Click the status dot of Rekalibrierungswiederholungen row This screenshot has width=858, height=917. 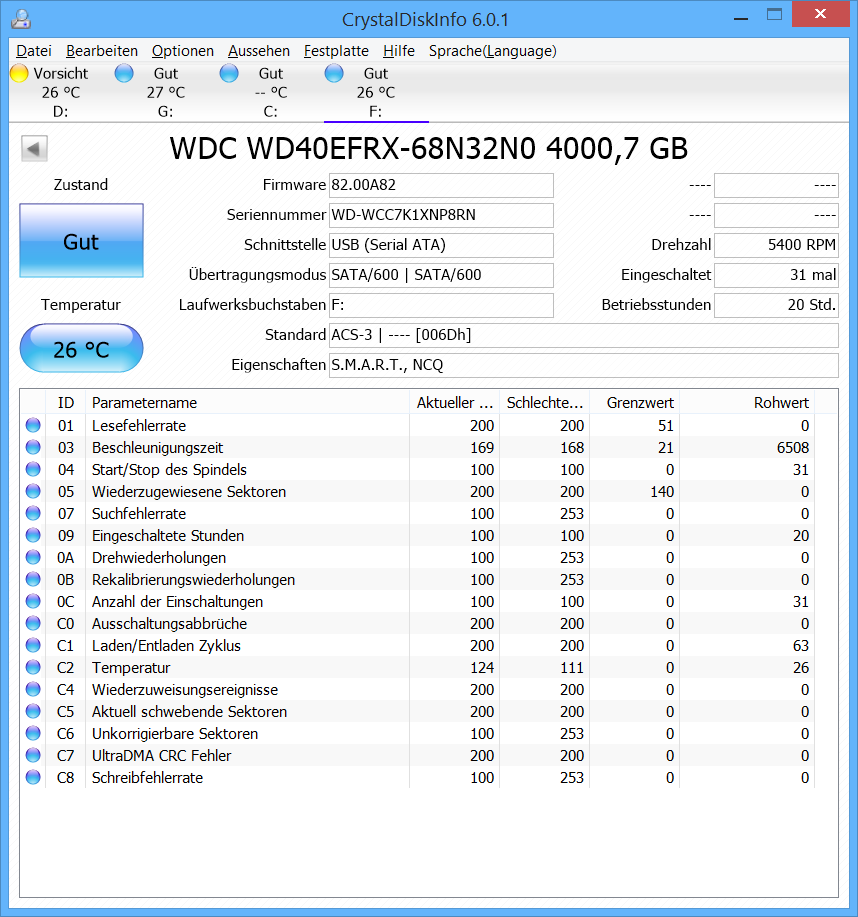[x=33, y=579]
